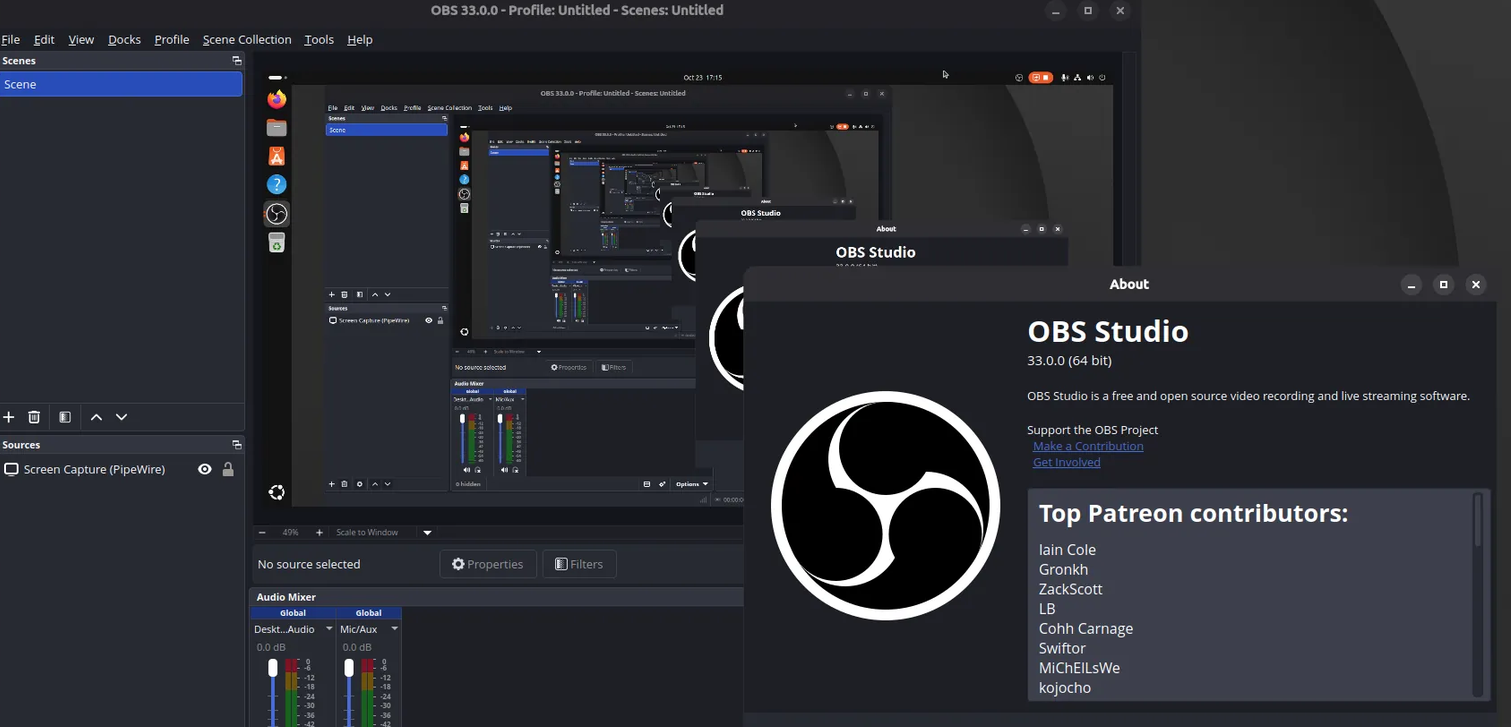Image resolution: width=1511 pixels, height=727 pixels.
Task: Click contributor name ZackScott
Action: 1070,589
